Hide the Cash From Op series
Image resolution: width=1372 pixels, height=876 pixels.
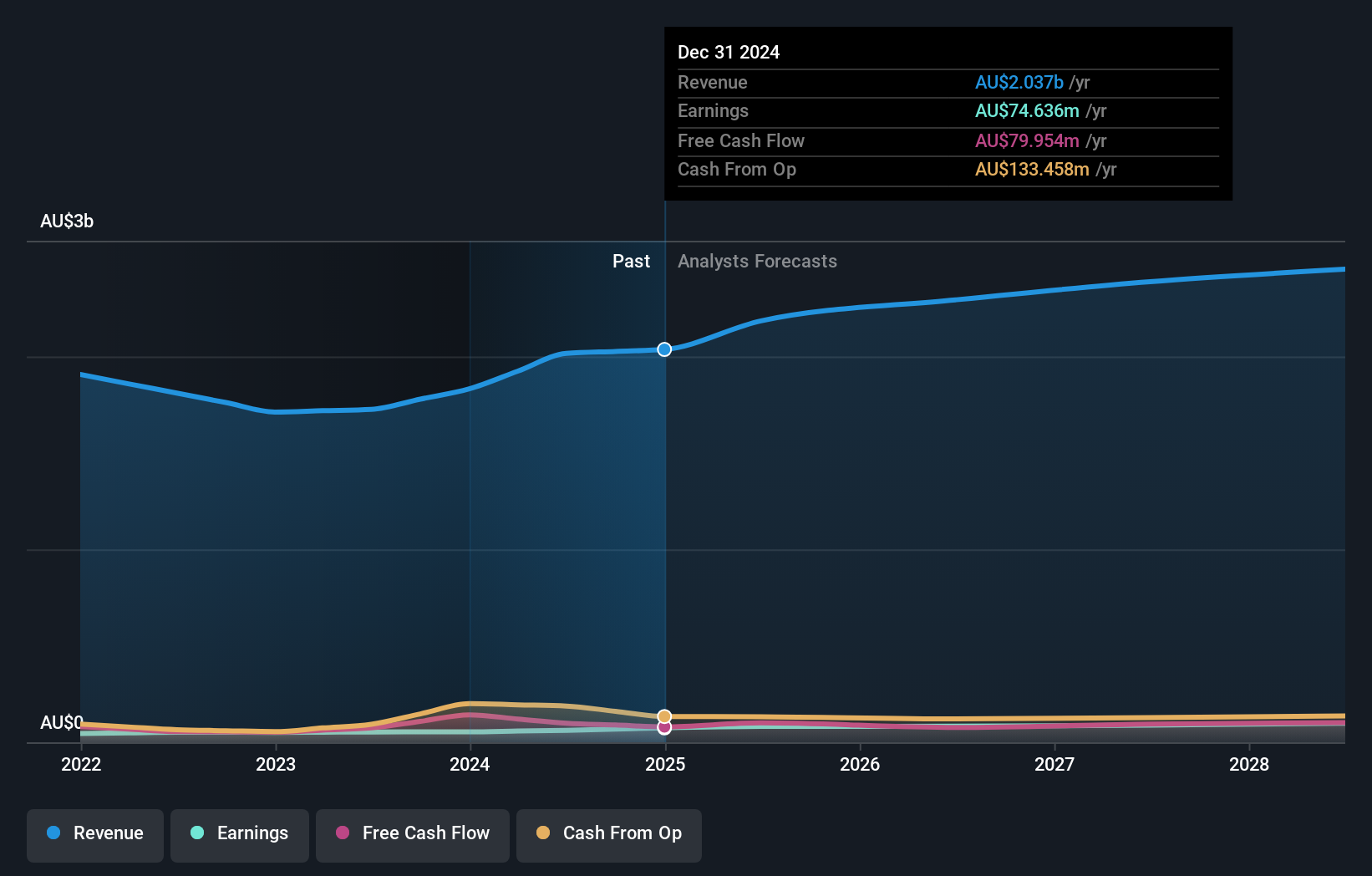608,833
